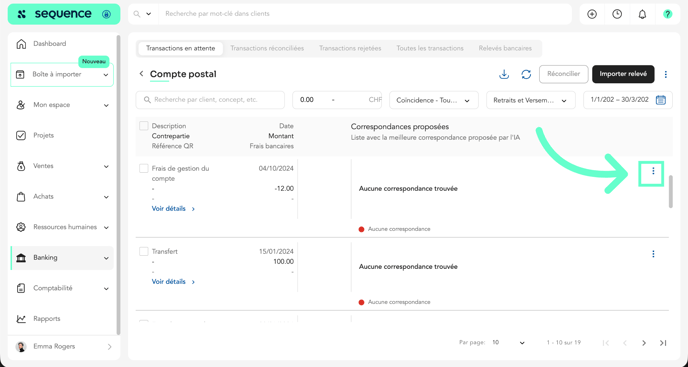Click the Importer relevé button

(x=623, y=74)
